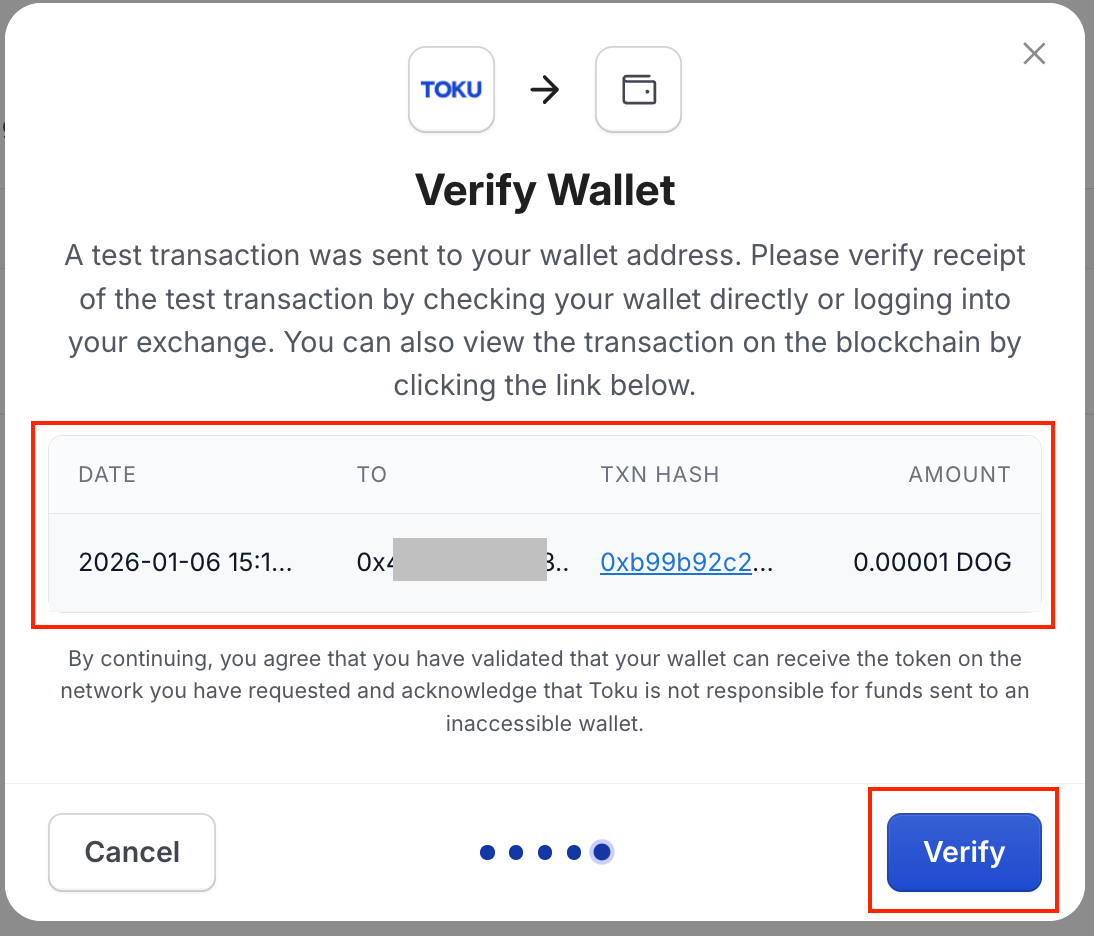Close the Verify Wallet dialog
The image size is (1094, 936).
click(1034, 53)
